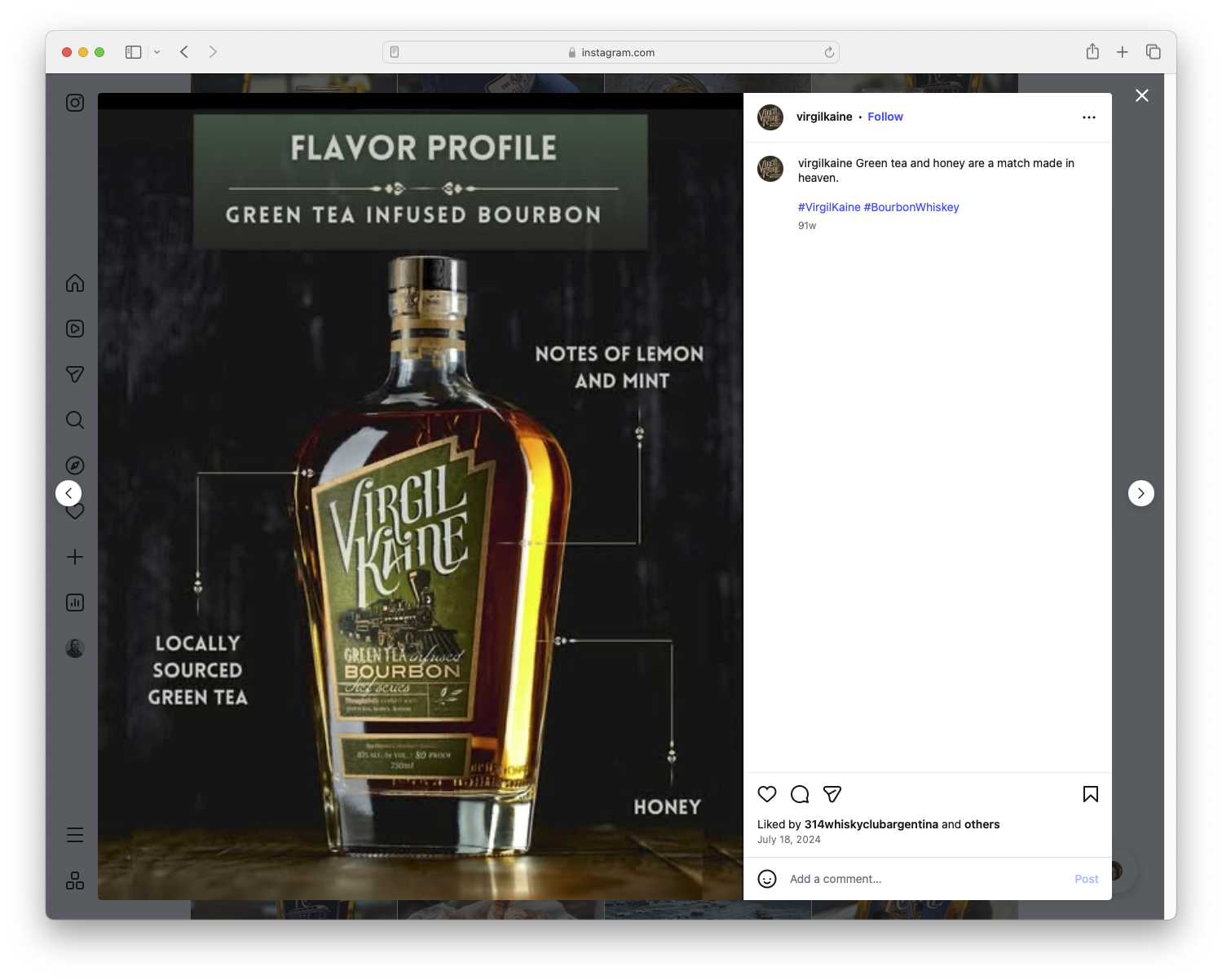Show Safari tab overview
The image size is (1222, 980).
(x=1153, y=52)
